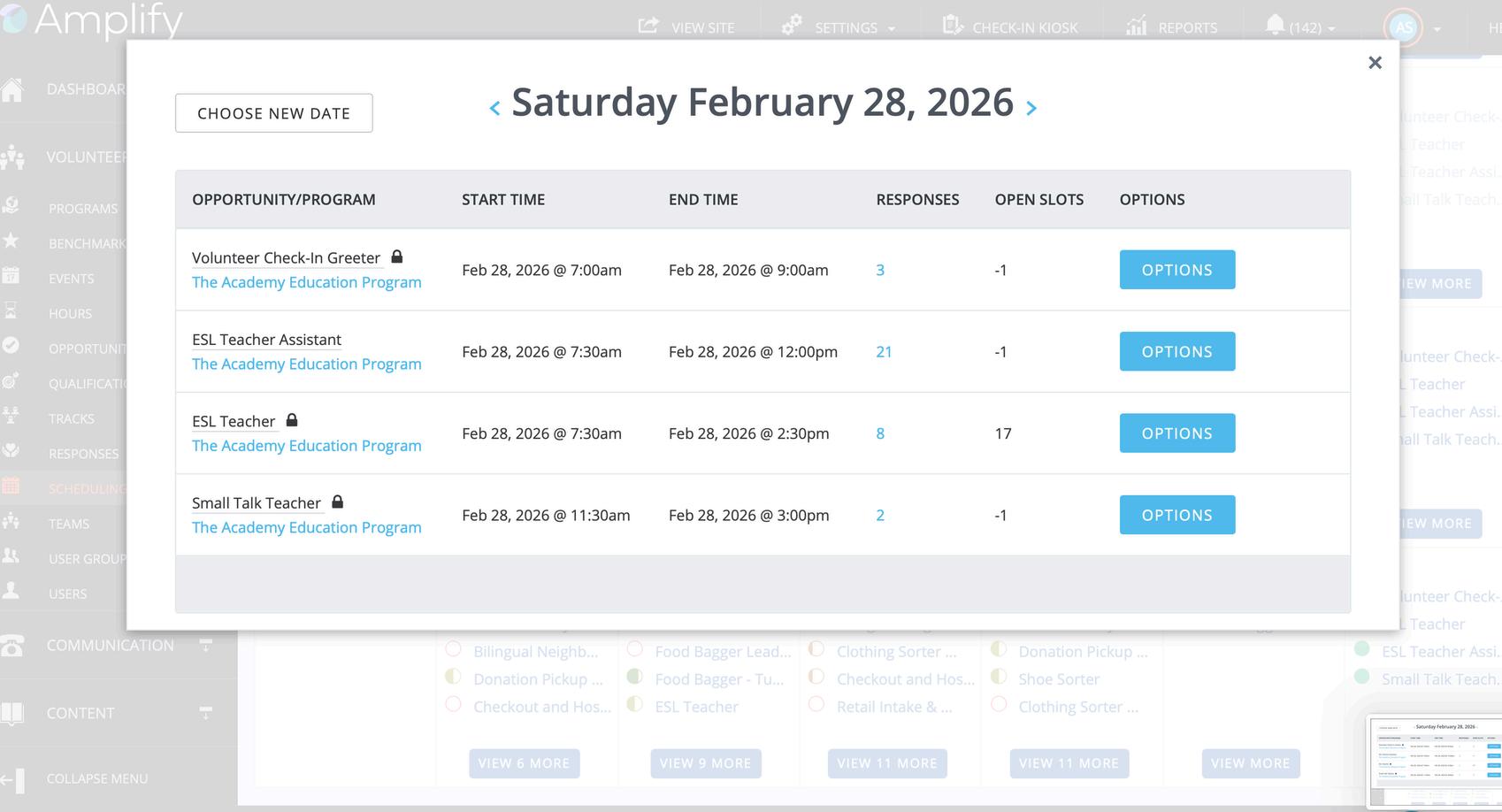The image size is (1502, 812).
Task: Open Options for ESL Teacher 7:30am row
Action: (x=1176, y=433)
